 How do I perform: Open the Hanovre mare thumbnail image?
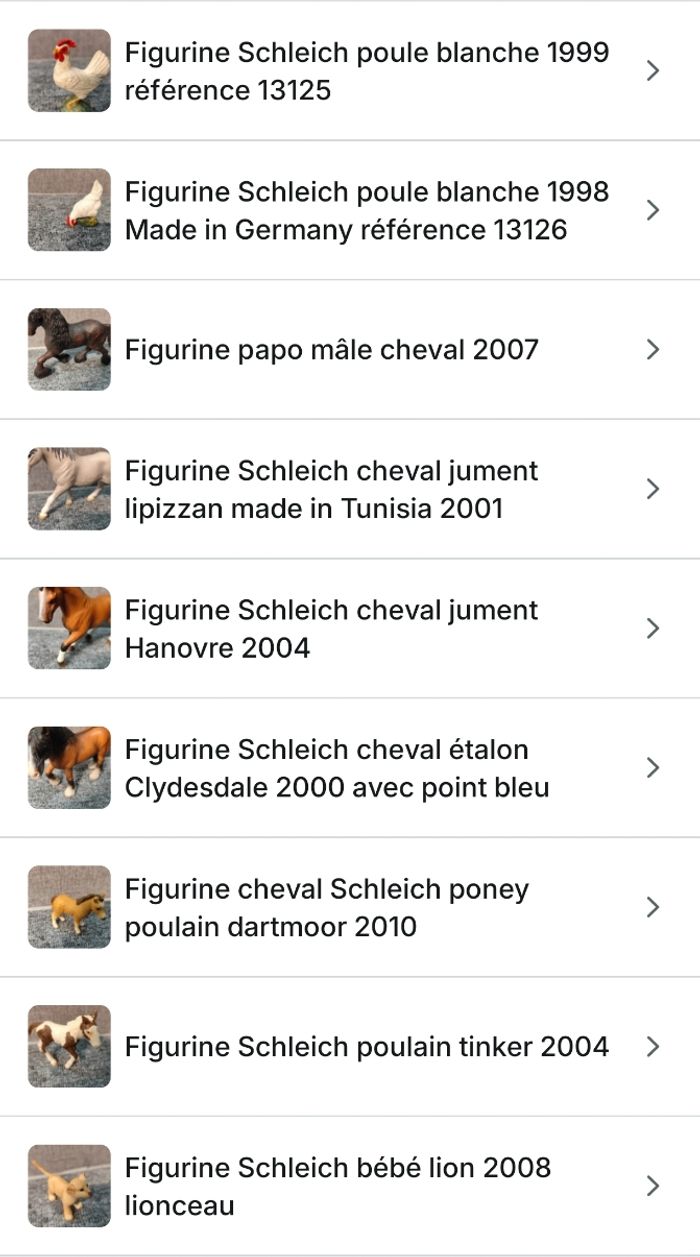point(69,627)
